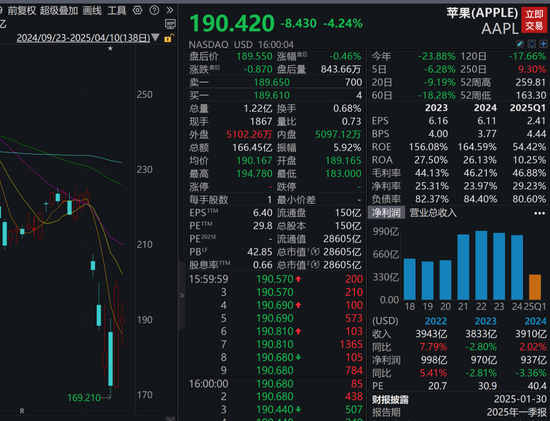This screenshot has height=421, width=550.
Task: Click the monitor display icon above the chart
Action: 170,24
